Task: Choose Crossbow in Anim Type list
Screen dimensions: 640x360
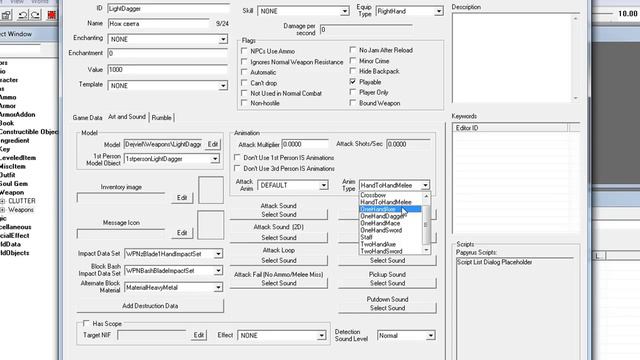Action: click(390, 195)
